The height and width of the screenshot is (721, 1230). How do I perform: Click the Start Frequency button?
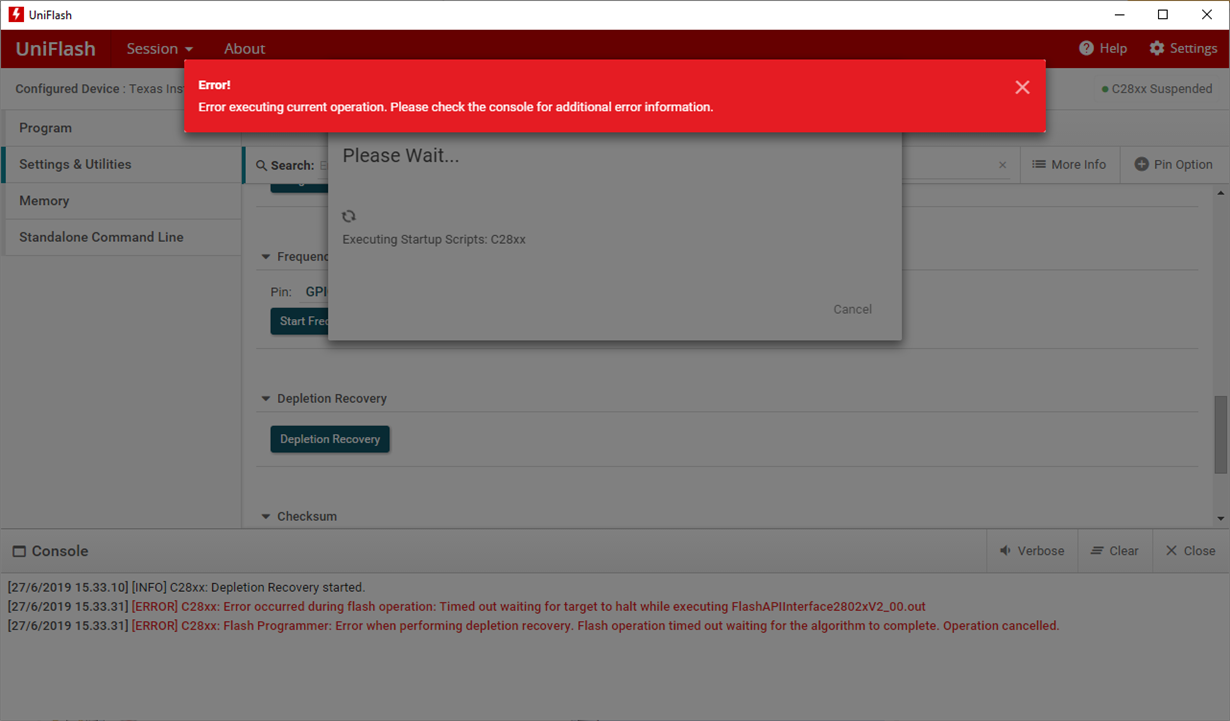300,321
